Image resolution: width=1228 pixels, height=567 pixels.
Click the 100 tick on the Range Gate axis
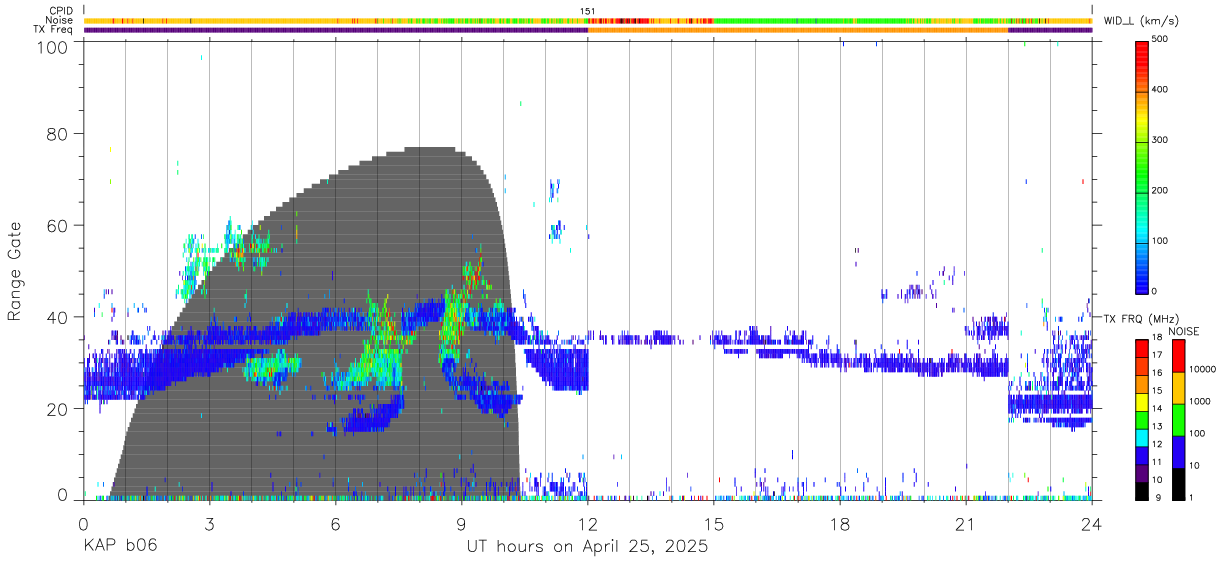click(53, 47)
